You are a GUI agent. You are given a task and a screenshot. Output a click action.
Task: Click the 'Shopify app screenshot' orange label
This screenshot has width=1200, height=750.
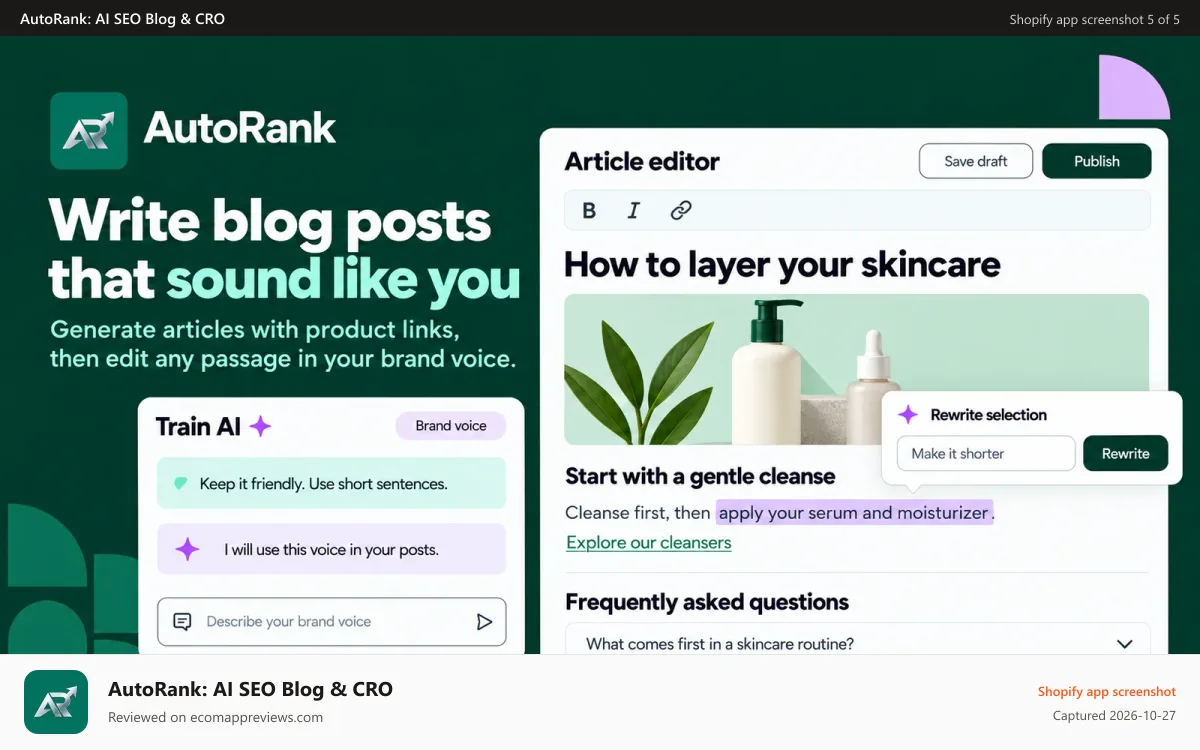(1107, 692)
